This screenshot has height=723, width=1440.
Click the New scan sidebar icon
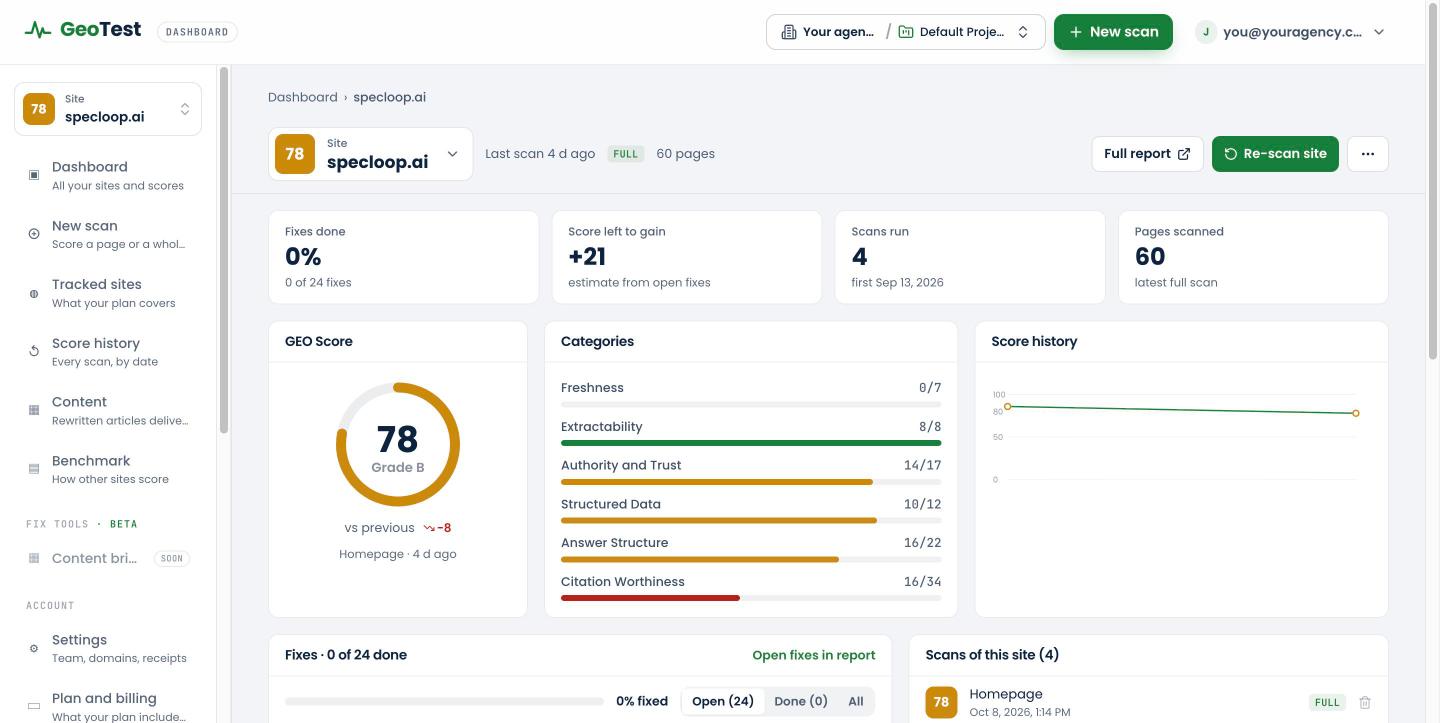[34, 234]
